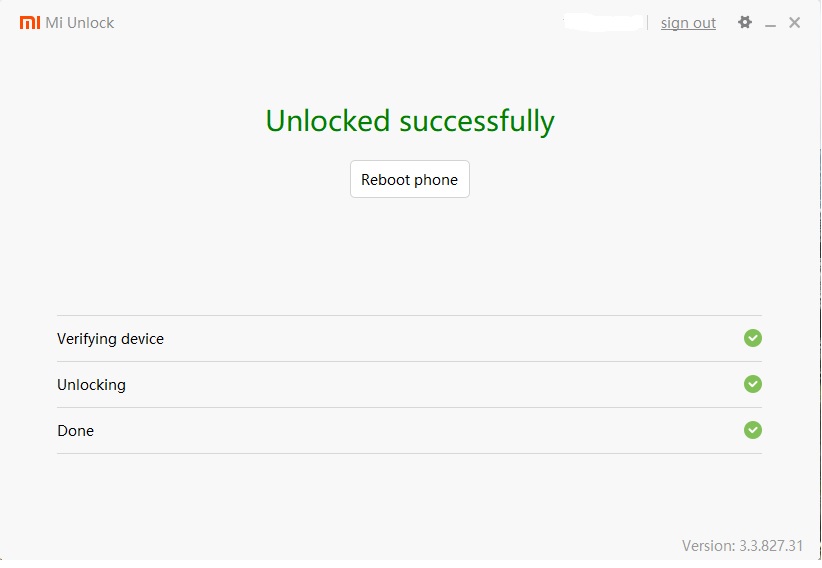Select the Unlocking step label

click(91, 385)
